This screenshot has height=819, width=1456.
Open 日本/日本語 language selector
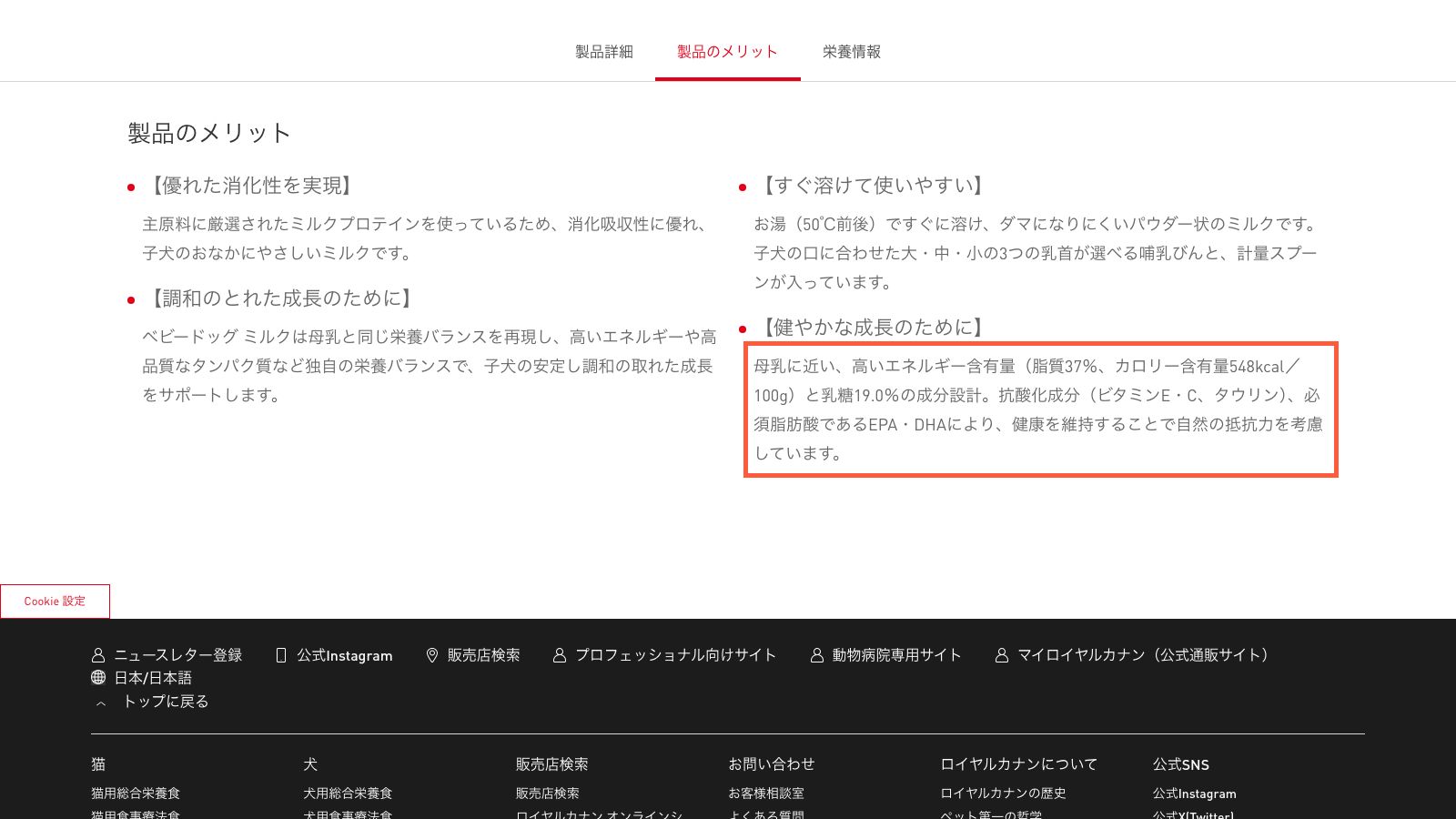tap(153, 678)
